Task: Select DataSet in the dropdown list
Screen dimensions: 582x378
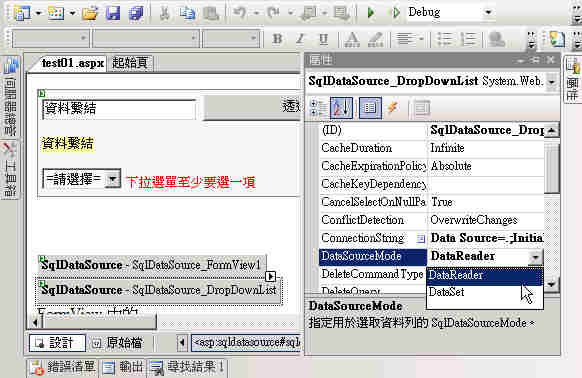Action: tap(484, 293)
